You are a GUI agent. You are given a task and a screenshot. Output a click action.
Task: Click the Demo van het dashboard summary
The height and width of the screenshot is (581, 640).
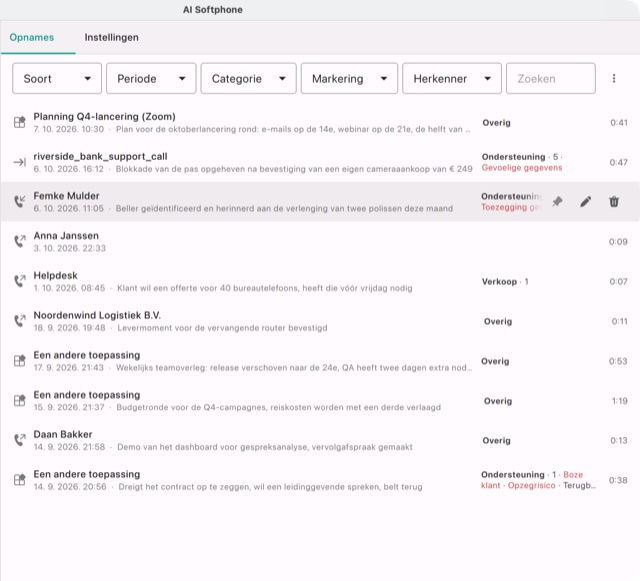[265, 447]
